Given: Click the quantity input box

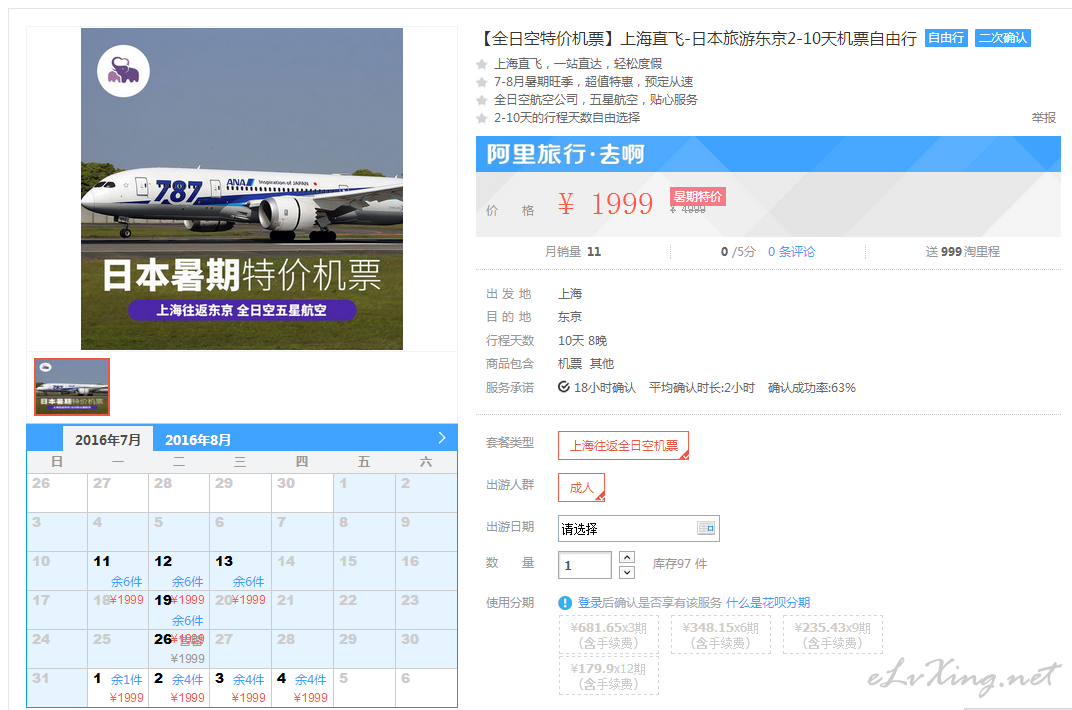Looking at the screenshot, I should tap(585, 565).
